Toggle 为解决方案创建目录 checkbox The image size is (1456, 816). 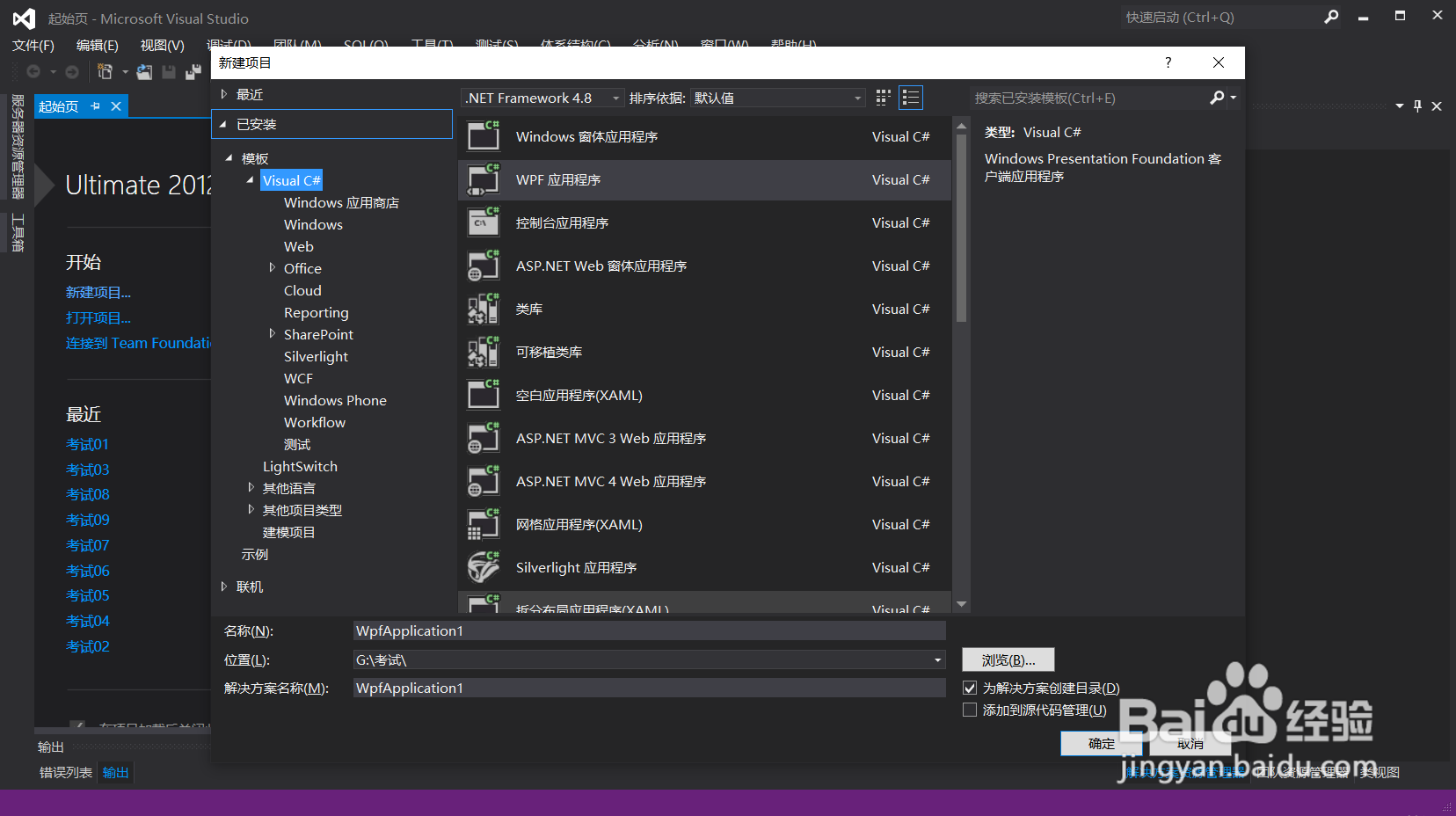pos(970,688)
